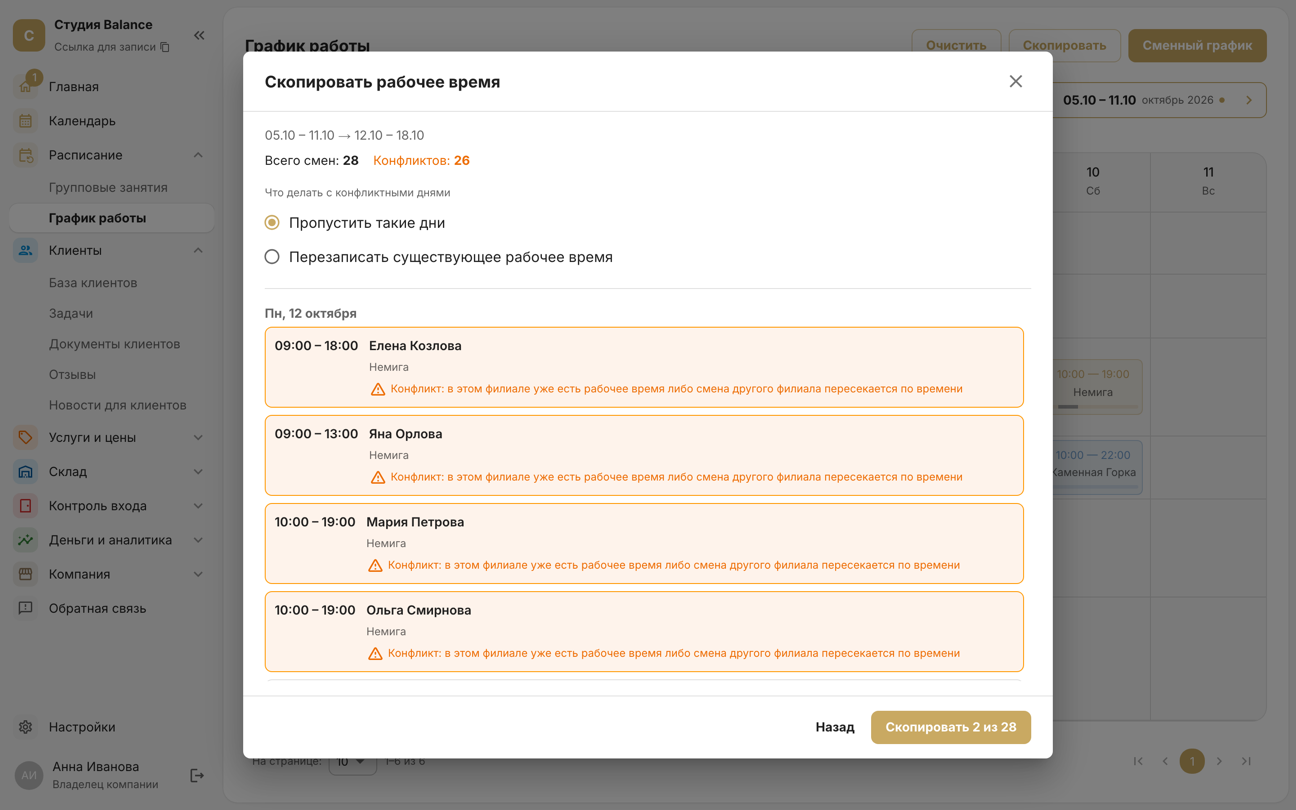Select Ольга Смирнова 10:00–19:00 shift card
The image size is (1296, 810).
(644, 631)
